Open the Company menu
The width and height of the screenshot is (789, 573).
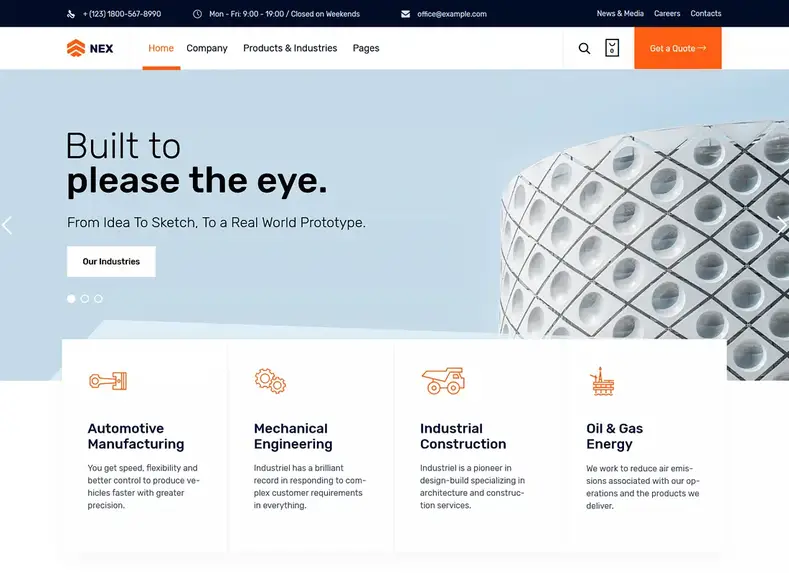tap(207, 48)
